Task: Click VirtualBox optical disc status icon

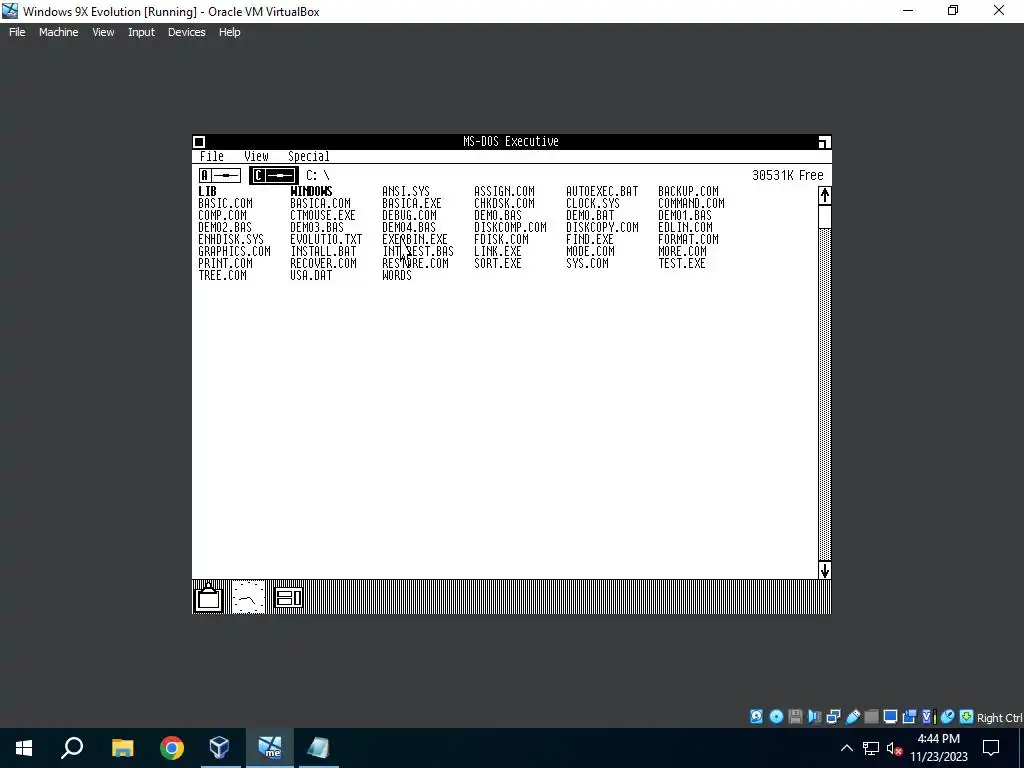Action: click(776, 717)
